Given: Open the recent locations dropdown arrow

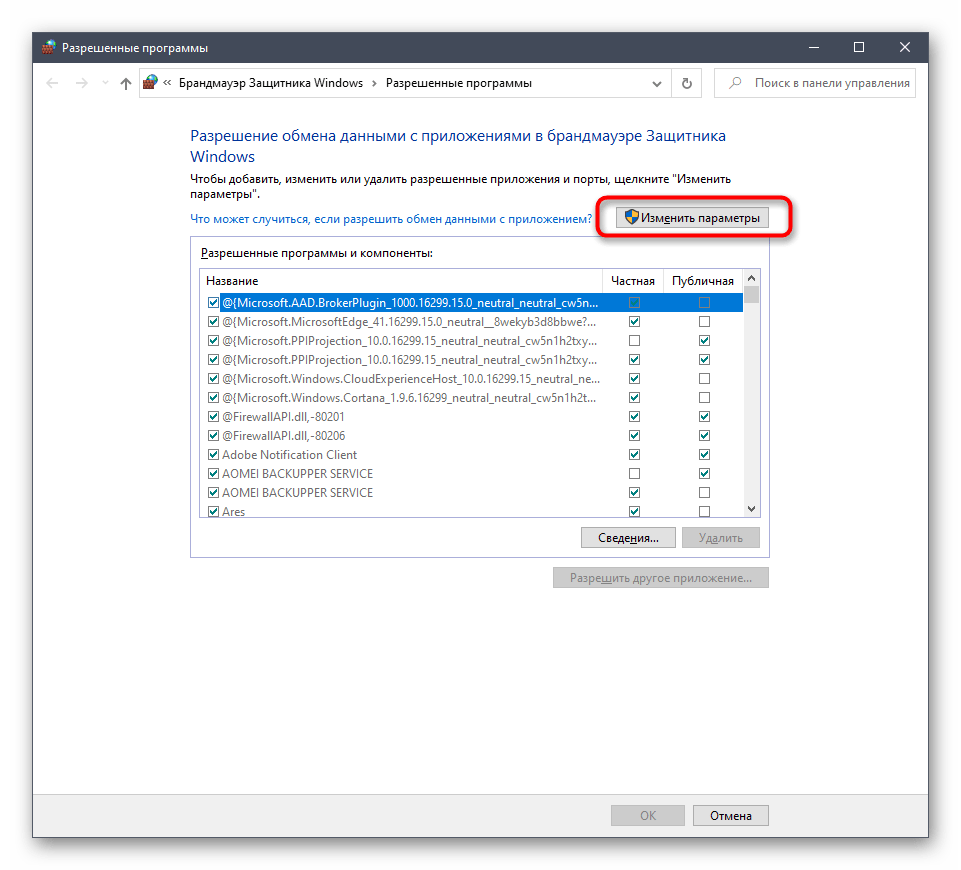Looking at the screenshot, I should (103, 84).
